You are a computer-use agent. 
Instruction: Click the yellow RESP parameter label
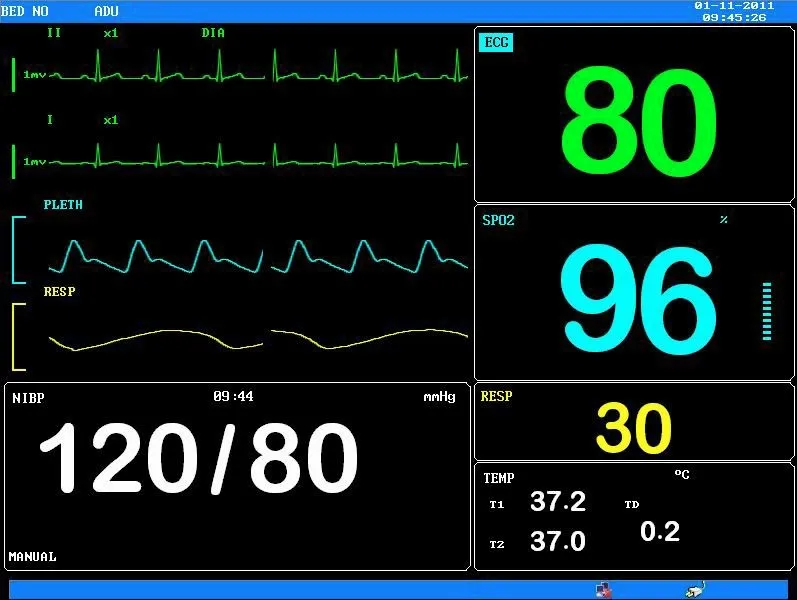(497, 396)
